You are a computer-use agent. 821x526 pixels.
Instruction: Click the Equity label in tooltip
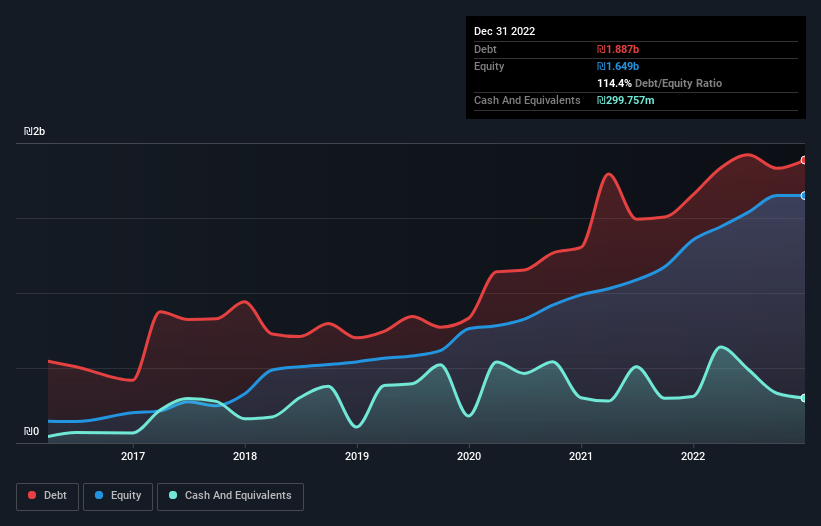[x=489, y=66]
